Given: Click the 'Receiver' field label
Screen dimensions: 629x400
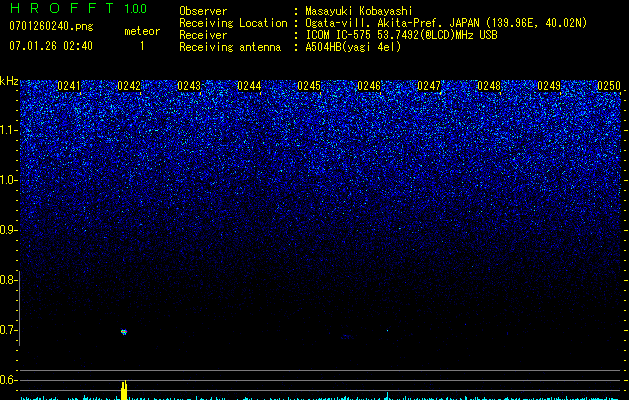Looking at the screenshot, I should [203, 35].
